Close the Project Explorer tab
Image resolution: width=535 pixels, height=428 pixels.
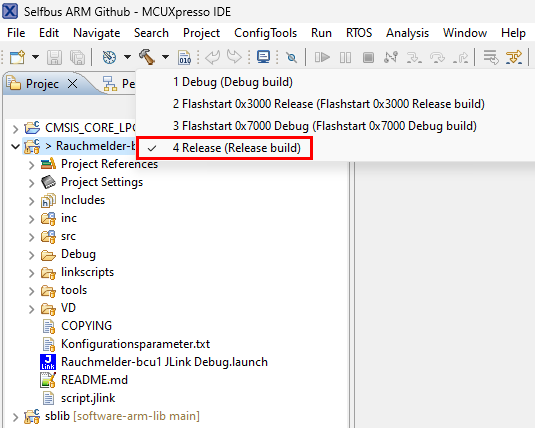tap(72, 84)
